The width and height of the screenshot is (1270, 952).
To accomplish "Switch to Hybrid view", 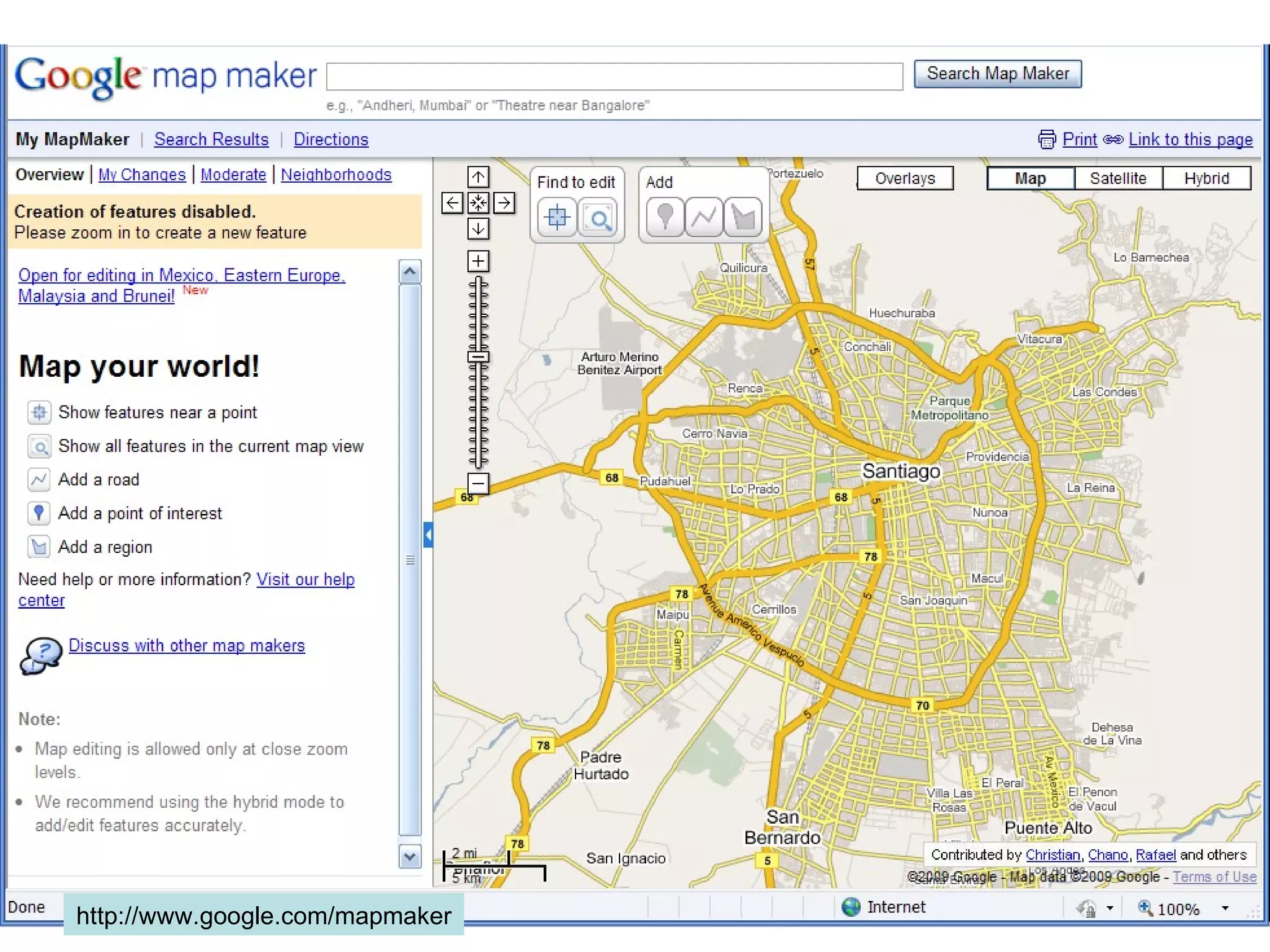I will [x=1206, y=178].
